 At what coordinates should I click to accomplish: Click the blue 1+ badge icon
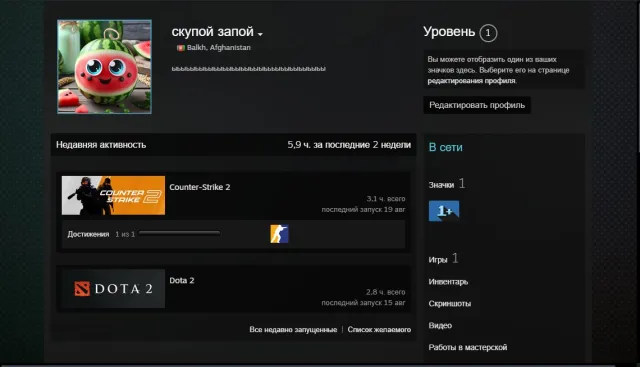pyautogui.click(x=444, y=211)
